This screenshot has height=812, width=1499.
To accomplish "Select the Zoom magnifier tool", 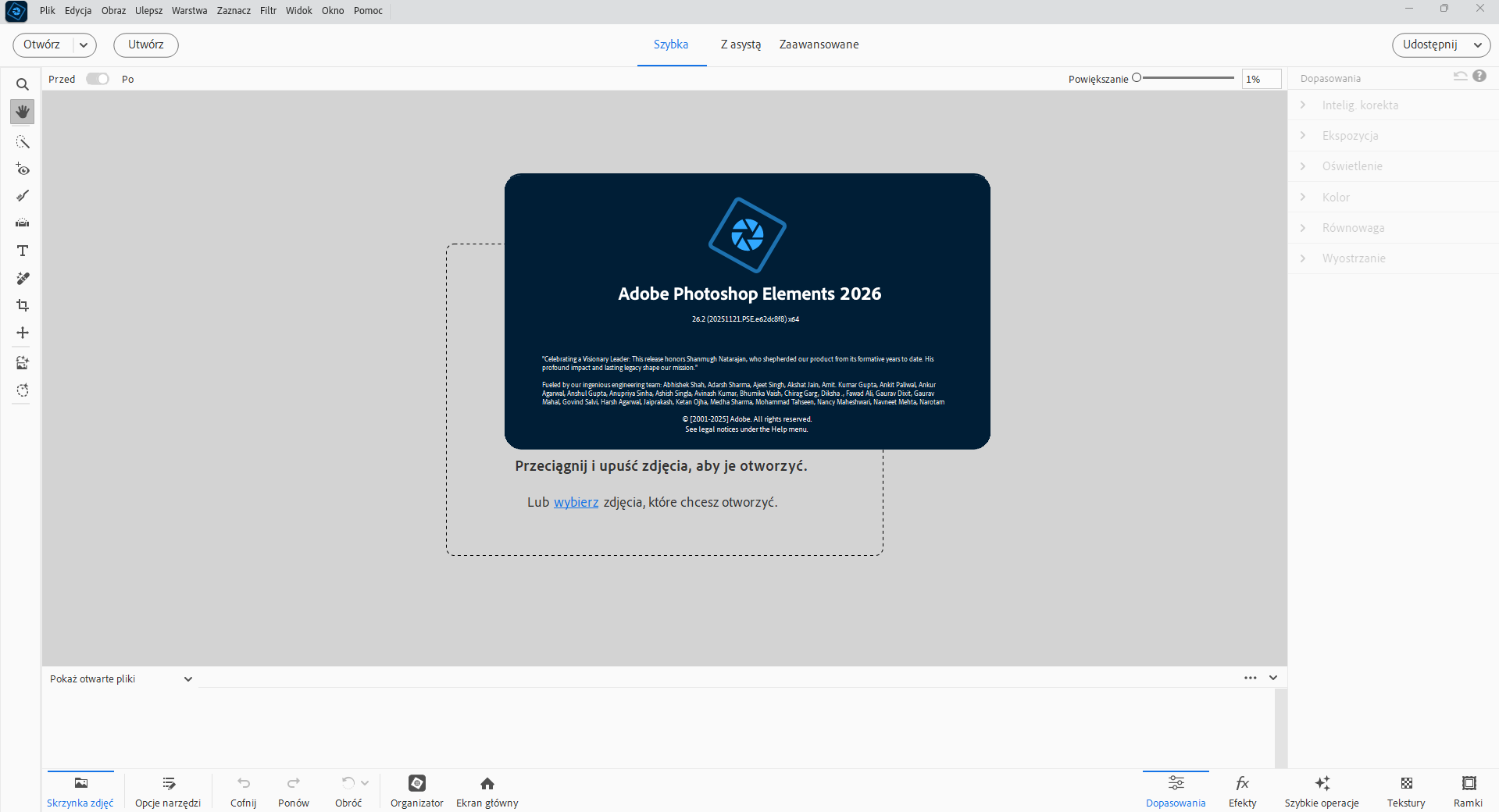I will pos(23,84).
